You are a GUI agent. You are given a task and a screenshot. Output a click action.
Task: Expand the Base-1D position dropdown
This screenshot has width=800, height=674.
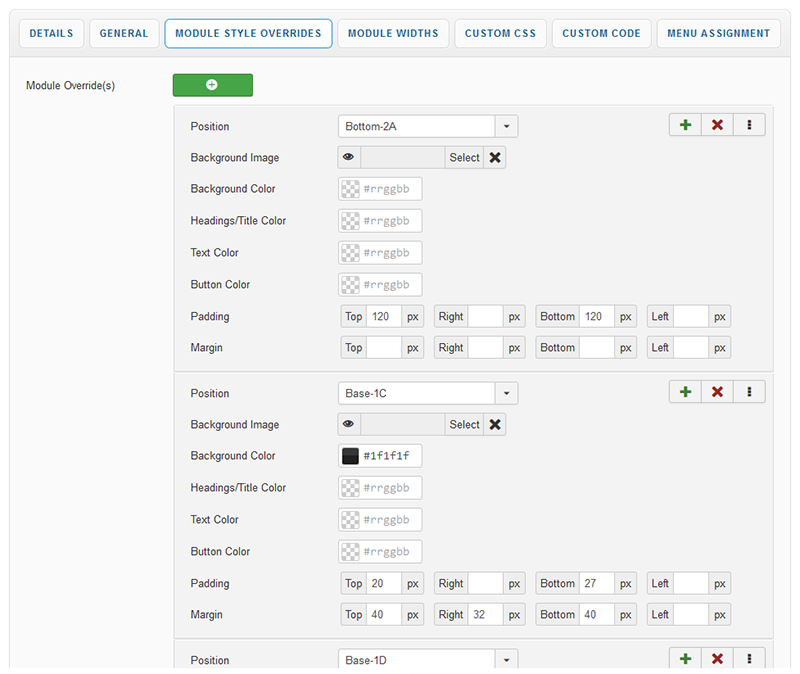tap(507, 660)
